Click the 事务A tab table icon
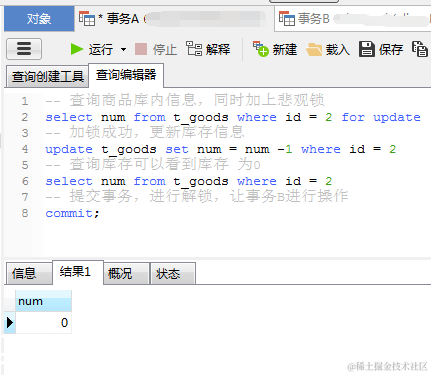Screen dimensions: 431x375 87,18
